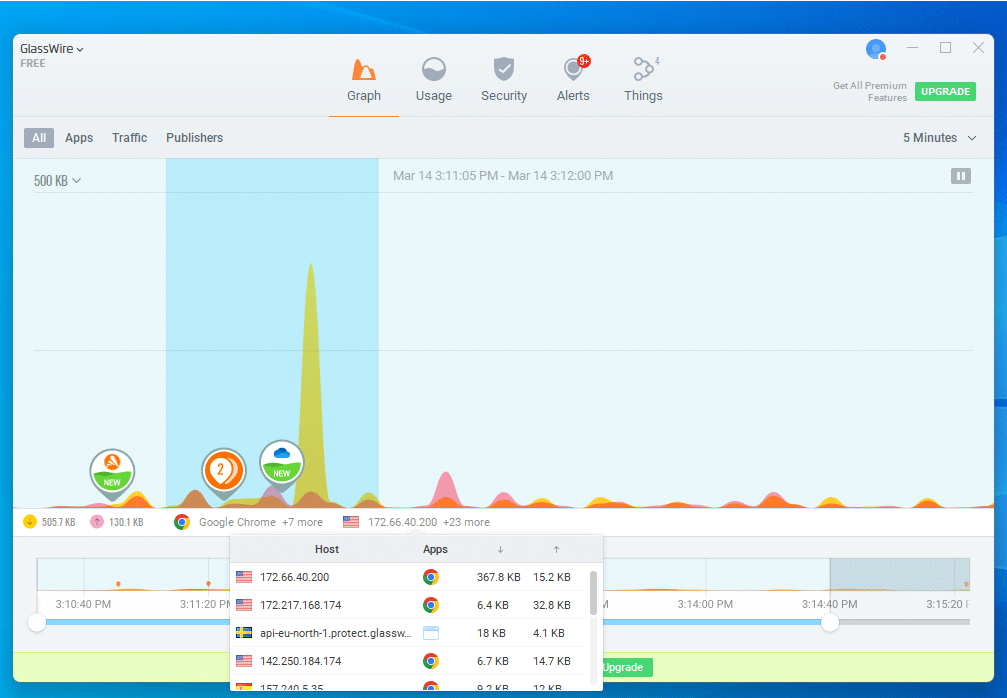The height and width of the screenshot is (698, 1007).
Task: Sort hosts by download arrow column
Action: tap(500, 550)
